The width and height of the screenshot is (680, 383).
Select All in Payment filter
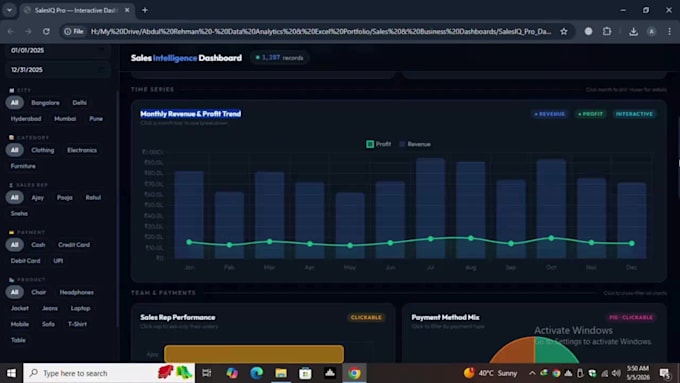coord(15,245)
